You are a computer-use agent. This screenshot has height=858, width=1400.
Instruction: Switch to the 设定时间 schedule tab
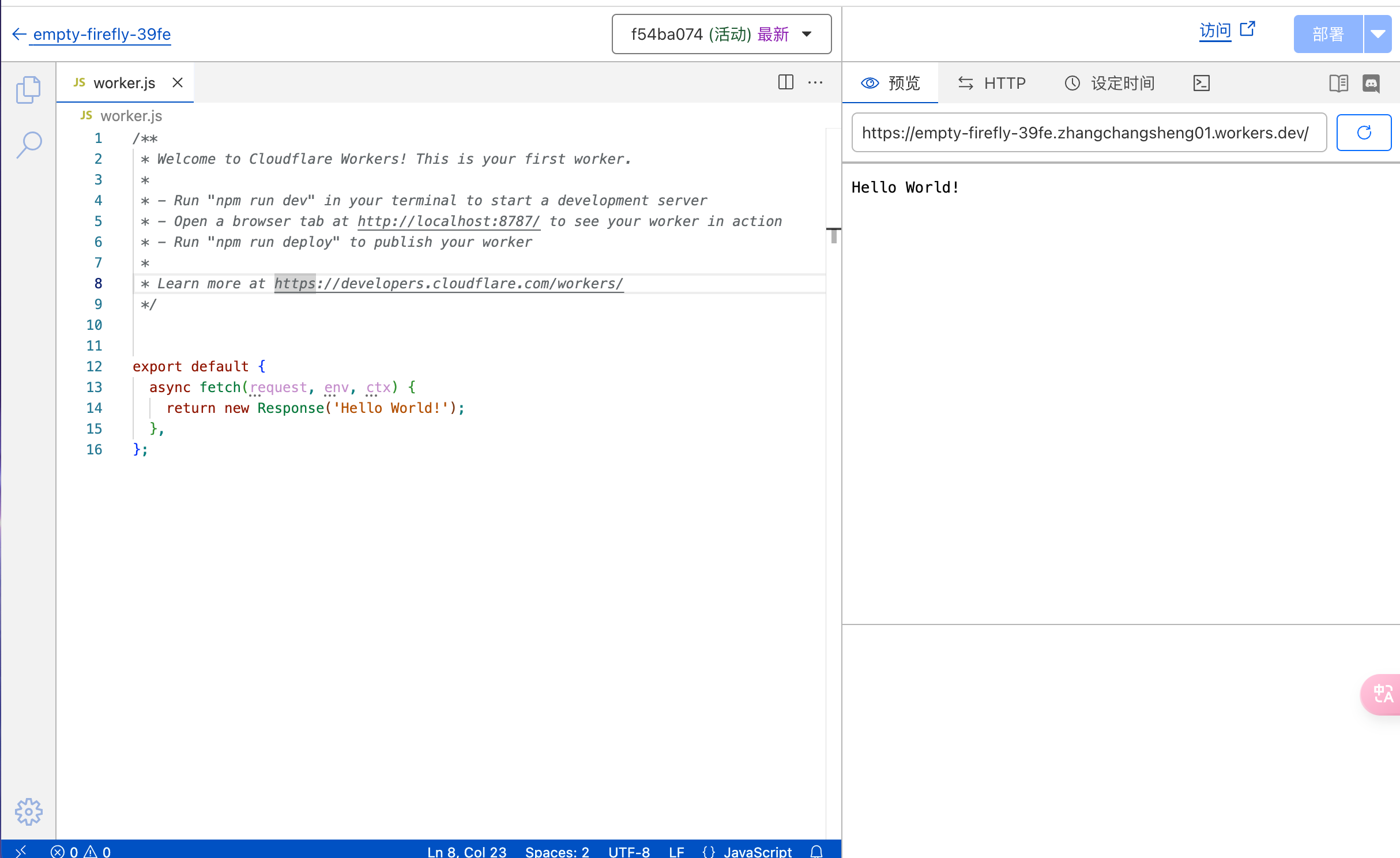pyautogui.click(x=1109, y=83)
